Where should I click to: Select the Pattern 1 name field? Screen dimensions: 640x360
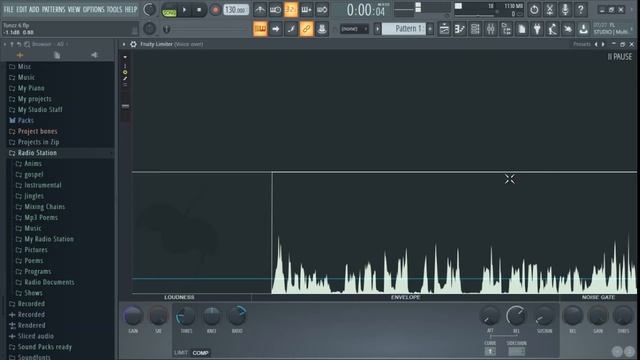pyautogui.click(x=404, y=29)
